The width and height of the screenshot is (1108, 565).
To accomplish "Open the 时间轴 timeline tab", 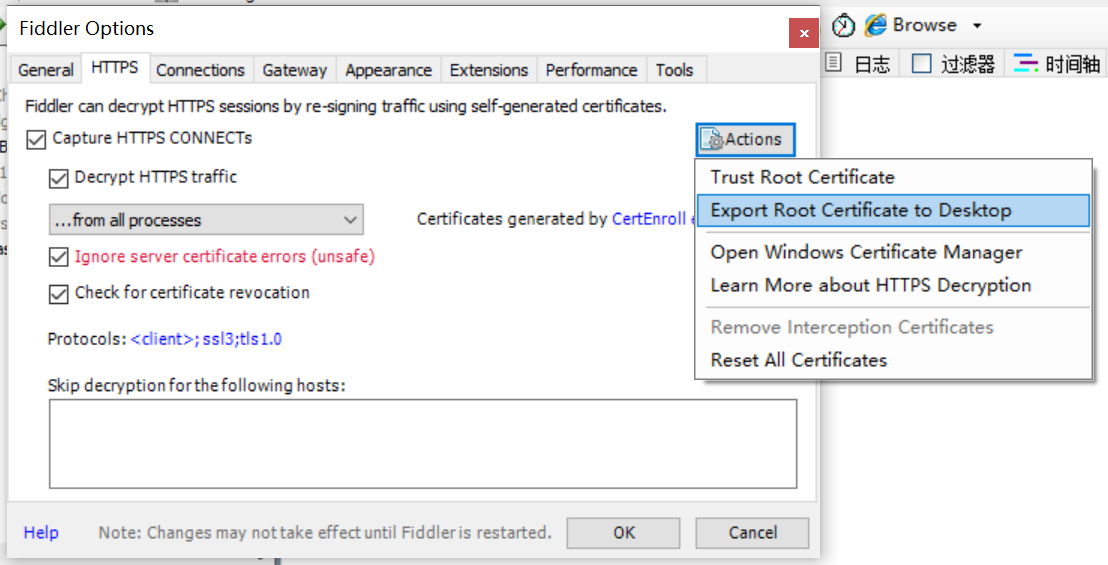I will coord(1058,64).
